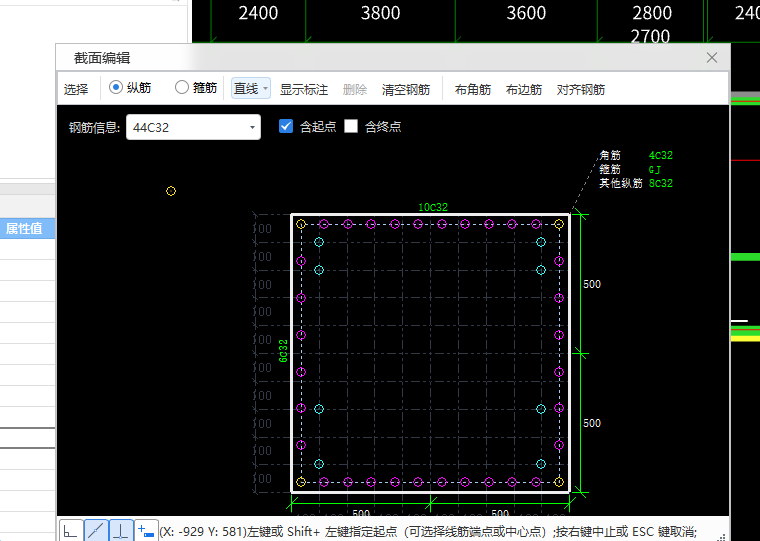Click the dynamic input plus icon
Viewport: 760px width, 541px height.
[x=146, y=531]
